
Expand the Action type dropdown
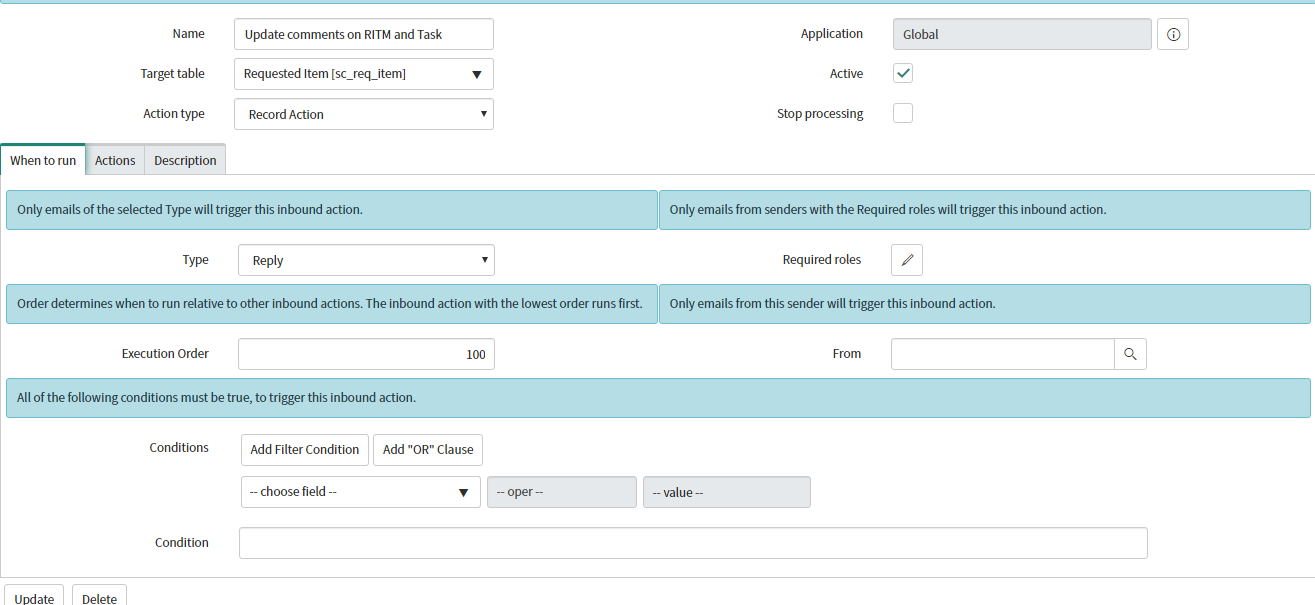pos(363,114)
